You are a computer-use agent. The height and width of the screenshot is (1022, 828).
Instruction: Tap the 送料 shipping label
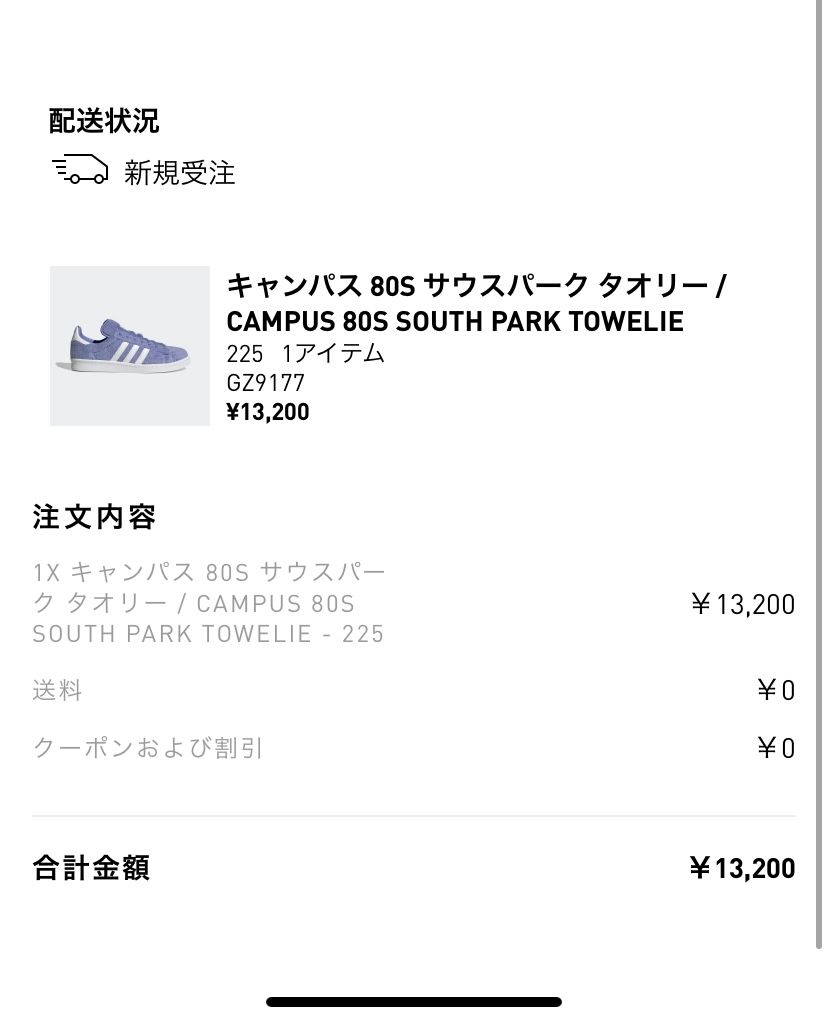(57, 690)
